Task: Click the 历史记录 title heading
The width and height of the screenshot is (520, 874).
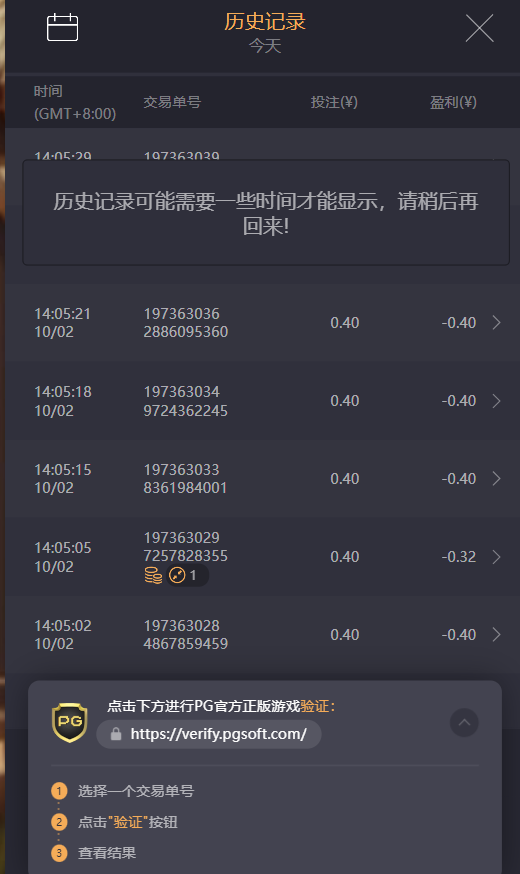Action: point(265,22)
